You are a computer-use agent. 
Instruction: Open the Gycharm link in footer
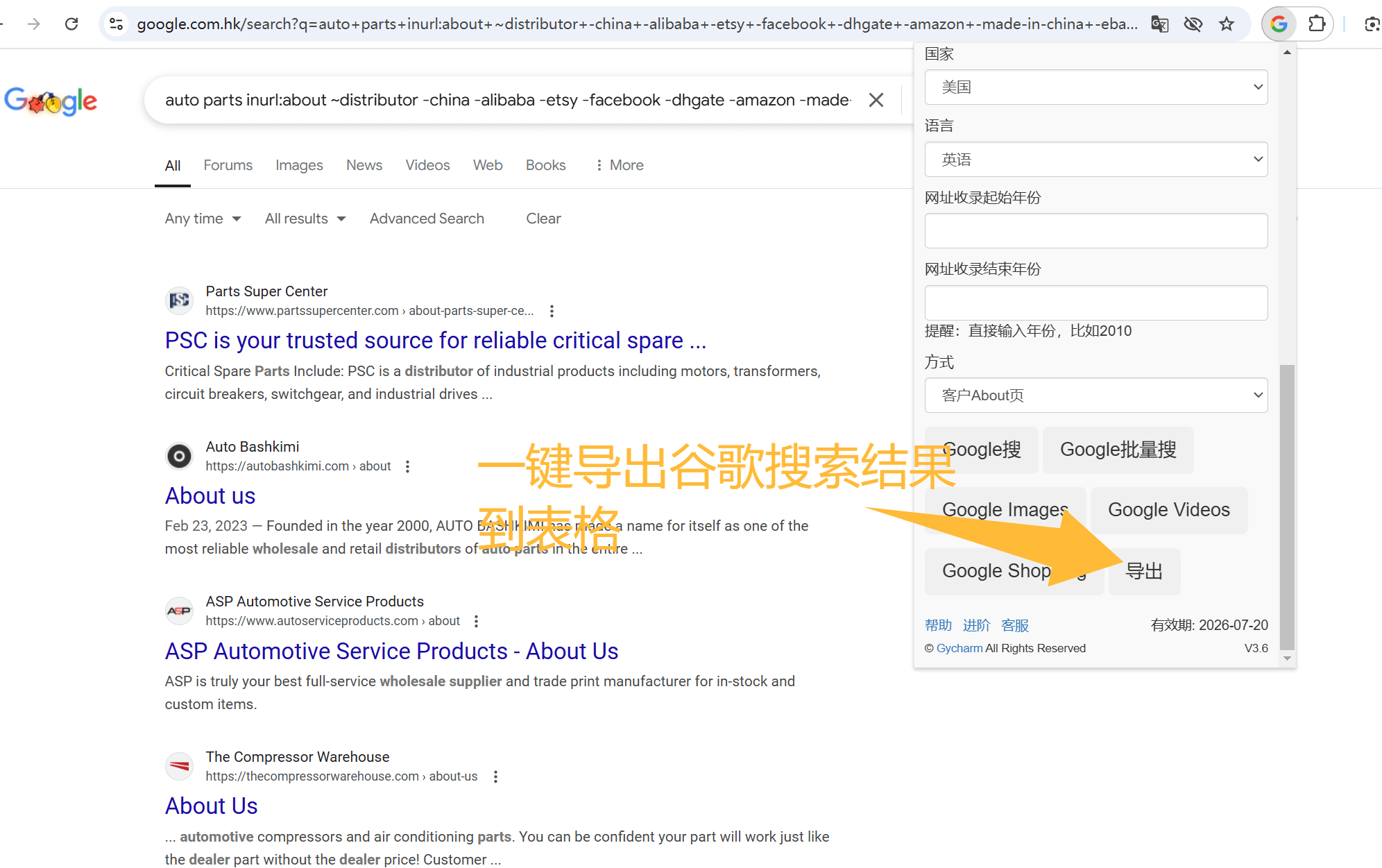959,648
